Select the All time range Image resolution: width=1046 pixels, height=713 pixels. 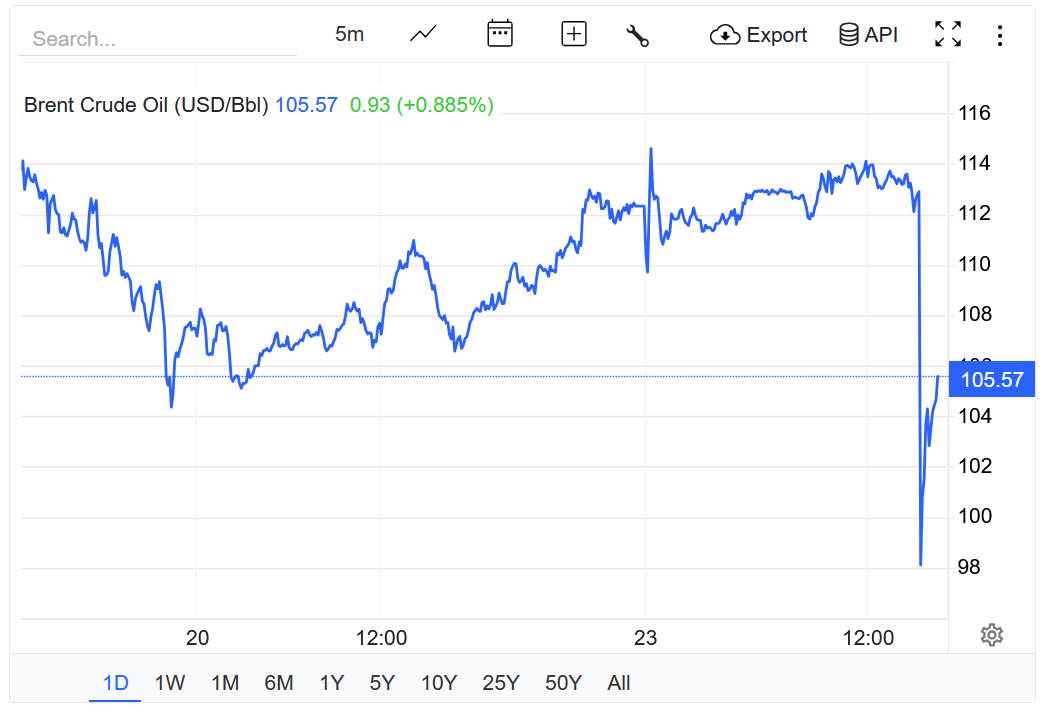tap(619, 683)
